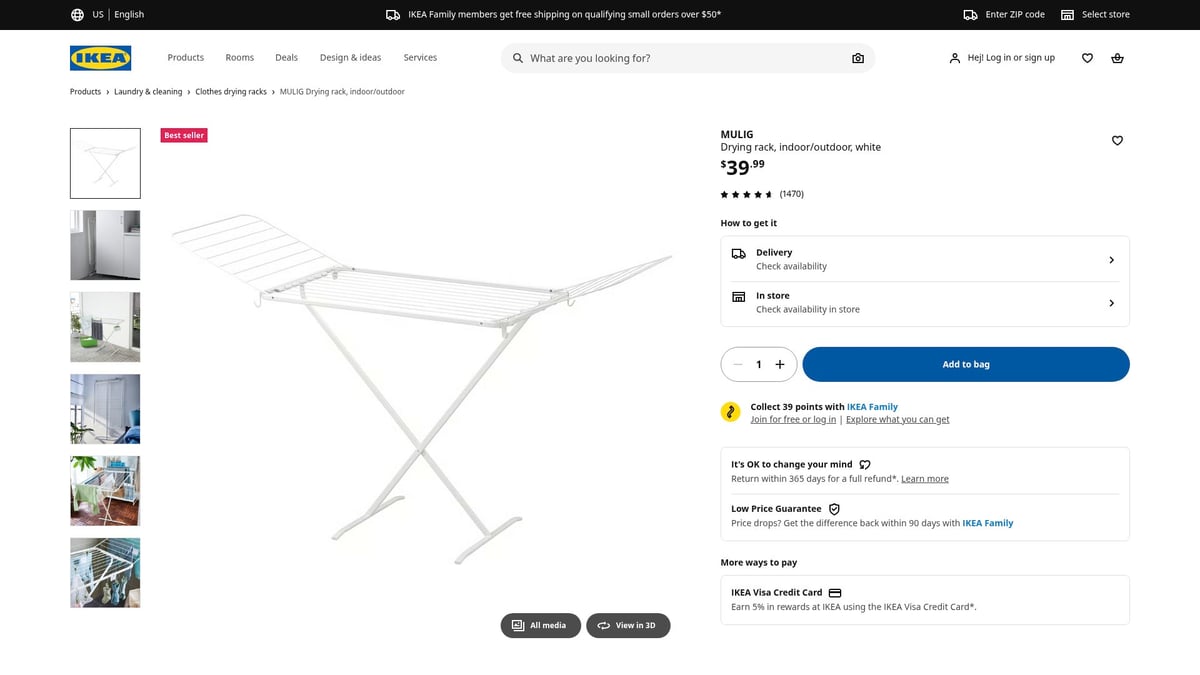This screenshot has width=1200, height=675.
Task: Favorite the MULIG drying rack with the heart
Action: pyautogui.click(x=1117, y=140)
